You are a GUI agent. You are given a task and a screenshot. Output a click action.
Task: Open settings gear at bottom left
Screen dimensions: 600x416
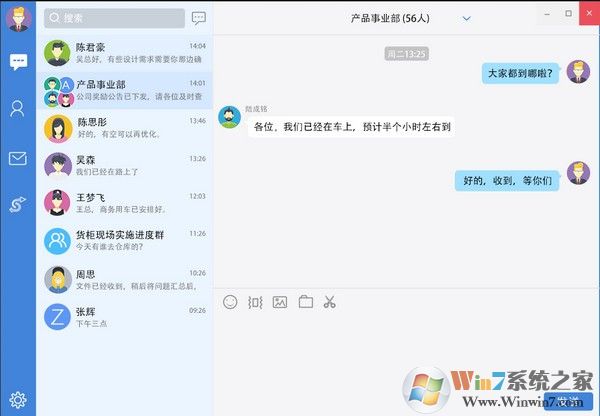(17, 401)
